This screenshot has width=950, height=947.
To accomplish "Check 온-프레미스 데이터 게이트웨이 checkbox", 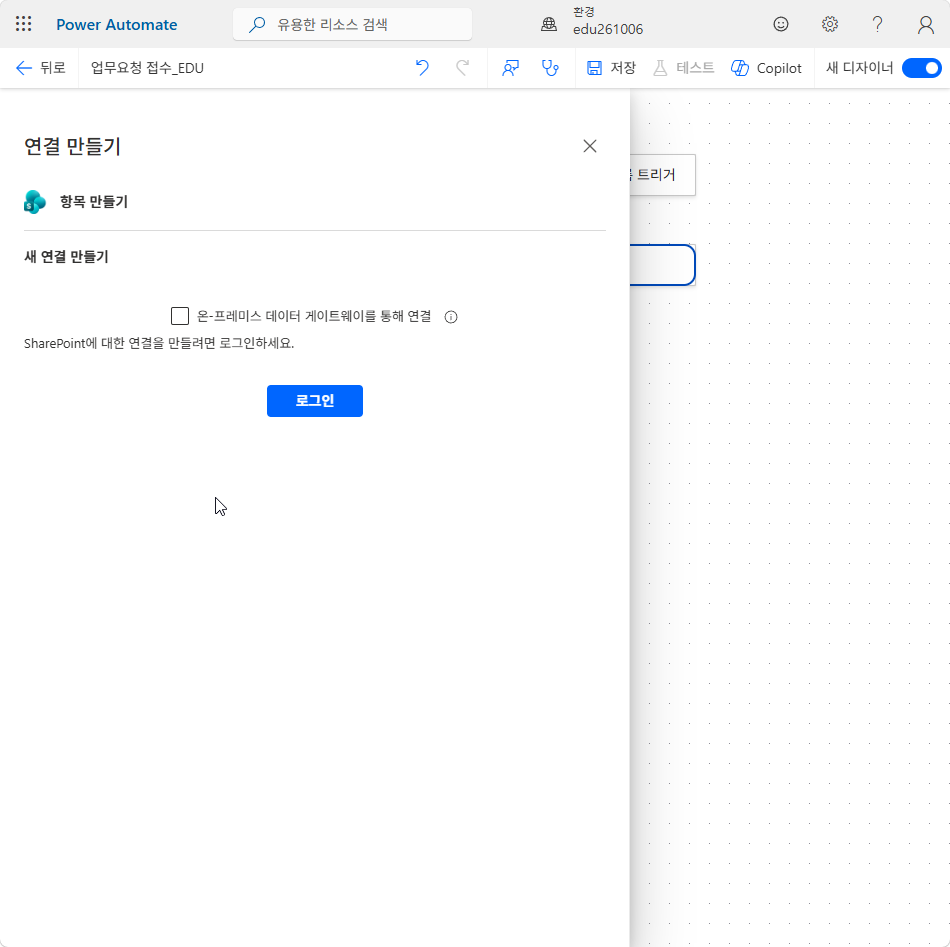I will tap(180, 316).
